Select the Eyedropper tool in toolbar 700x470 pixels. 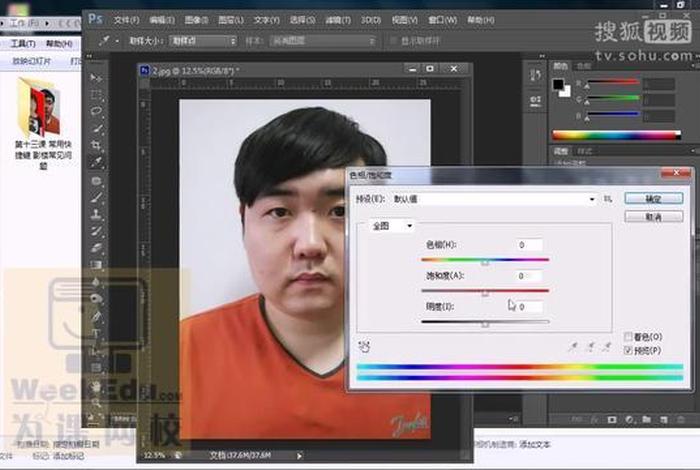96,162
